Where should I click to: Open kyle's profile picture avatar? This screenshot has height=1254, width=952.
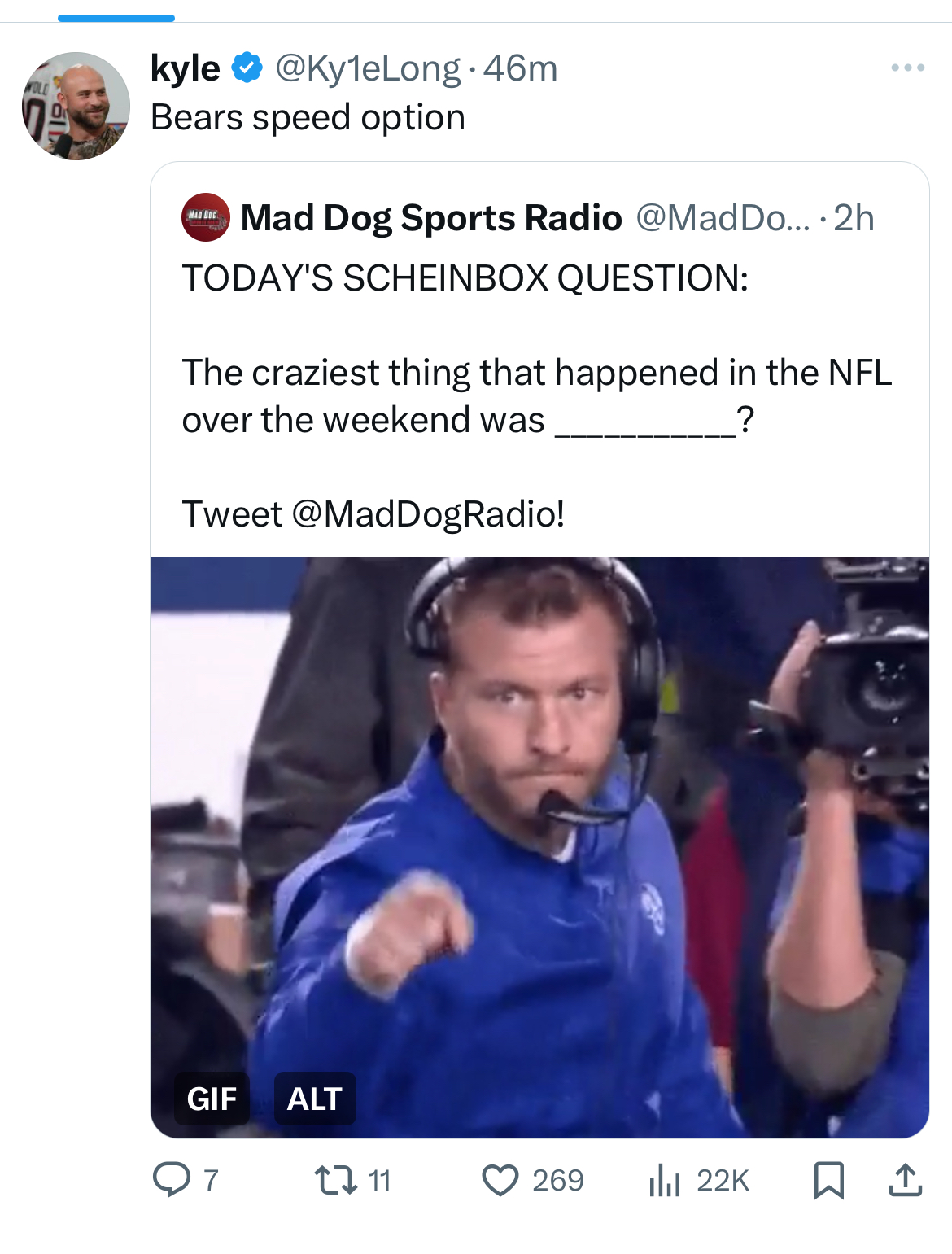[x=76, y=106]
